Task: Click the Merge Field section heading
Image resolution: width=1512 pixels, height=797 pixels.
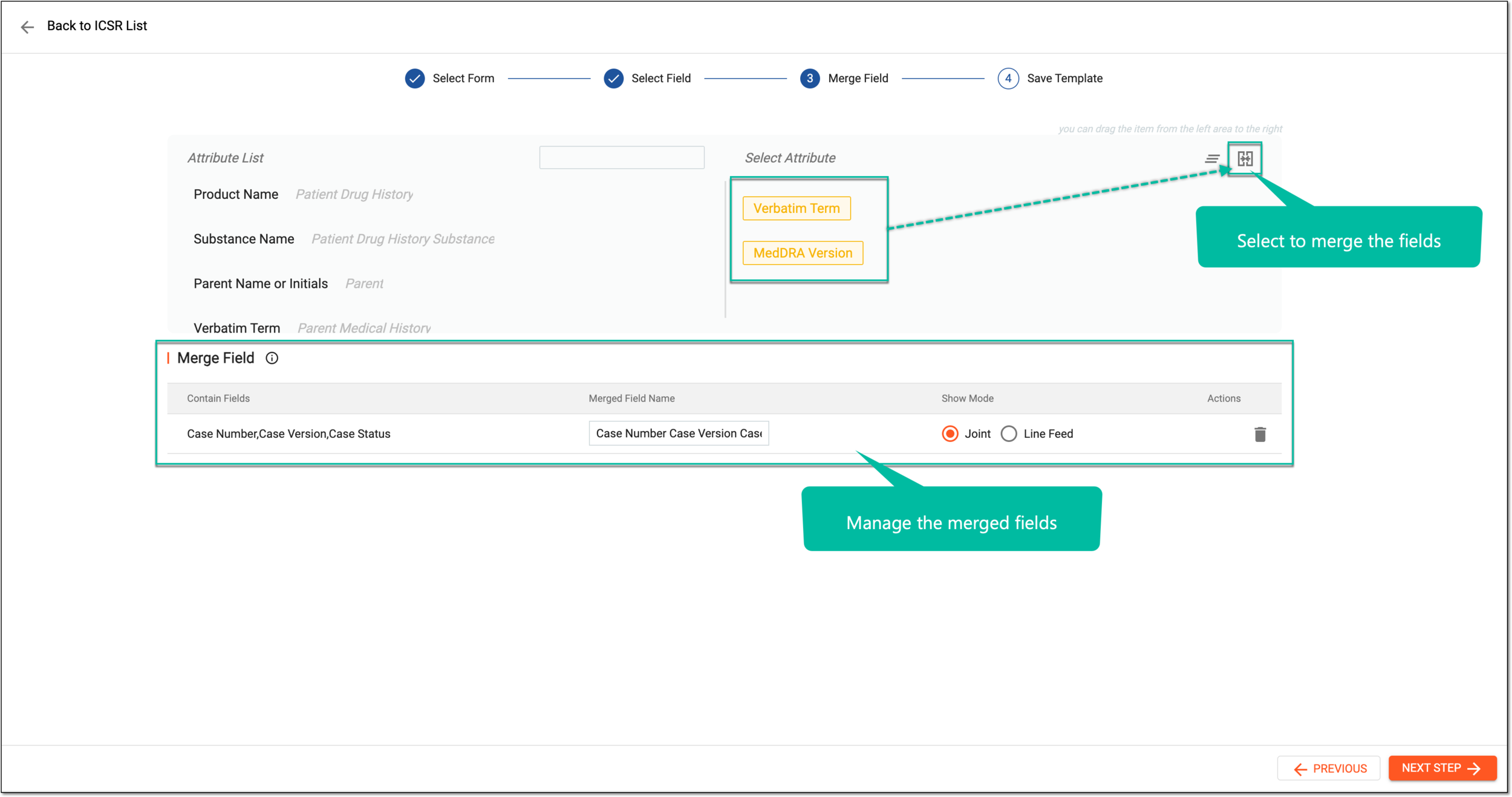Action: (x=216, y=358)
